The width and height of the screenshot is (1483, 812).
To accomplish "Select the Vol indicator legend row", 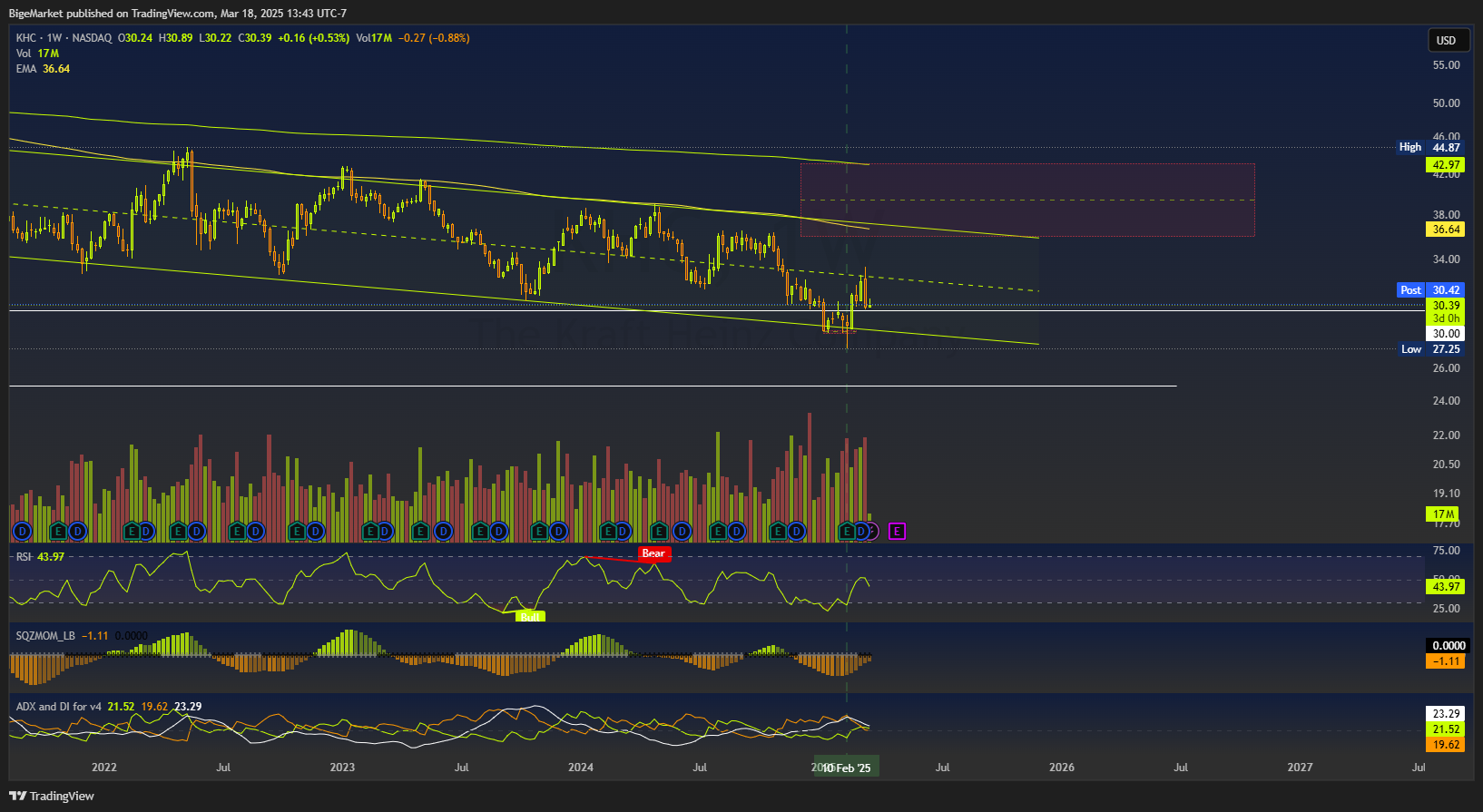I will point(37,54).
